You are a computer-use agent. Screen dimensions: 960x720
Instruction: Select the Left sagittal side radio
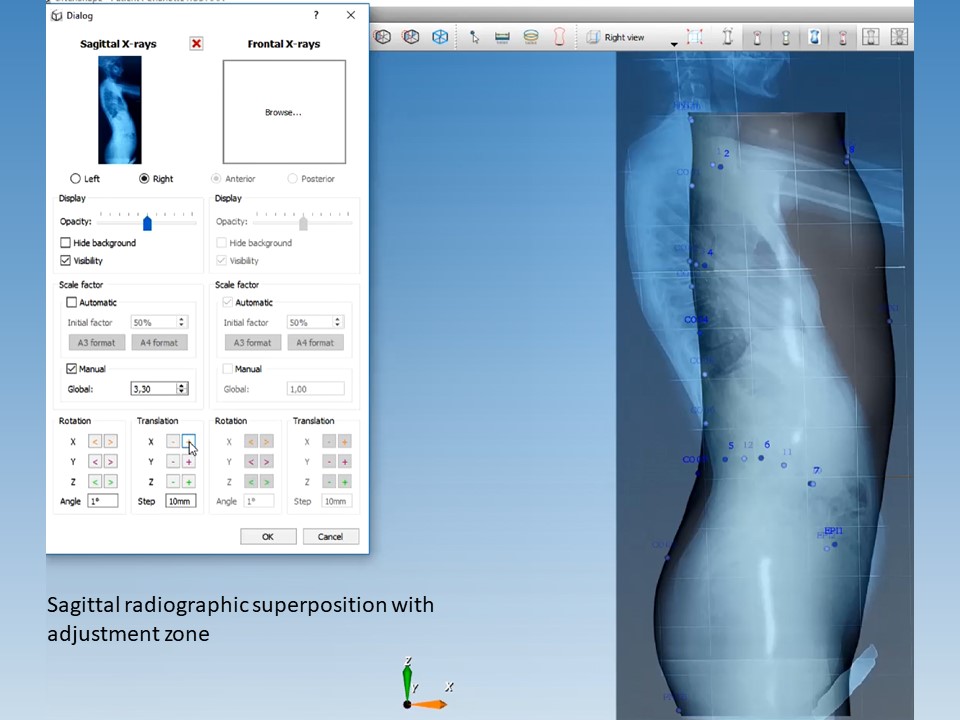coord(75,178)
